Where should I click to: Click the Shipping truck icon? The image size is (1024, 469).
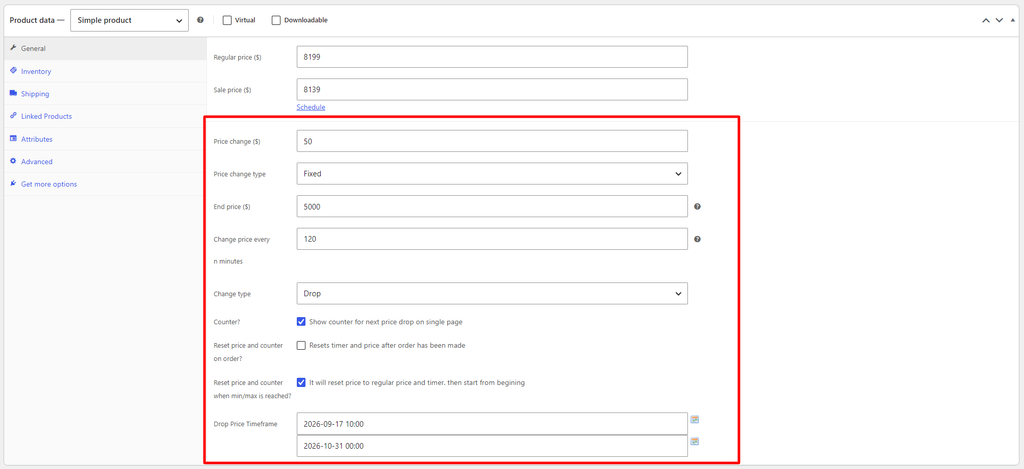click(x=13, y=93)
